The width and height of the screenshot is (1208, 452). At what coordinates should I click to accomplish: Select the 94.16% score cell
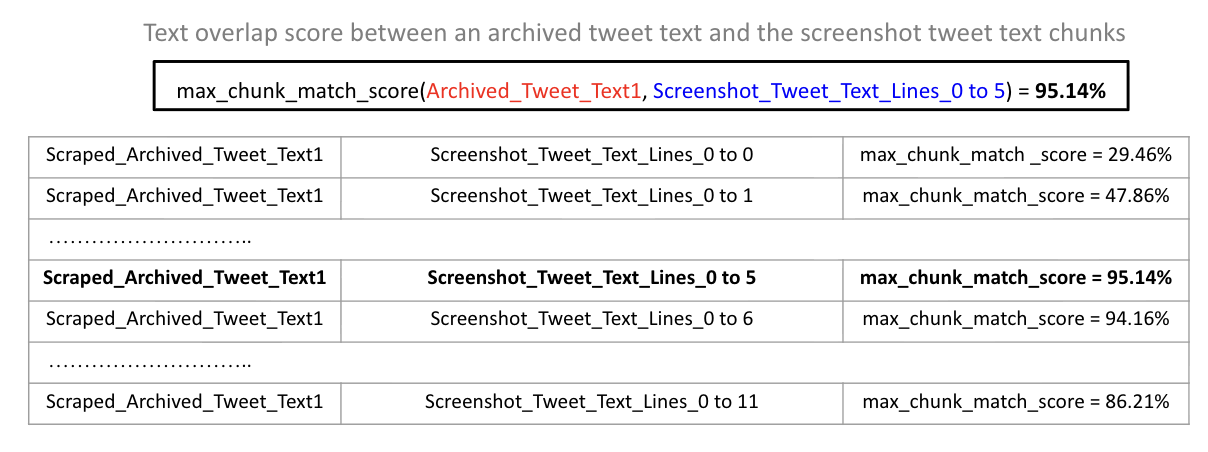tap(1016, 319)
